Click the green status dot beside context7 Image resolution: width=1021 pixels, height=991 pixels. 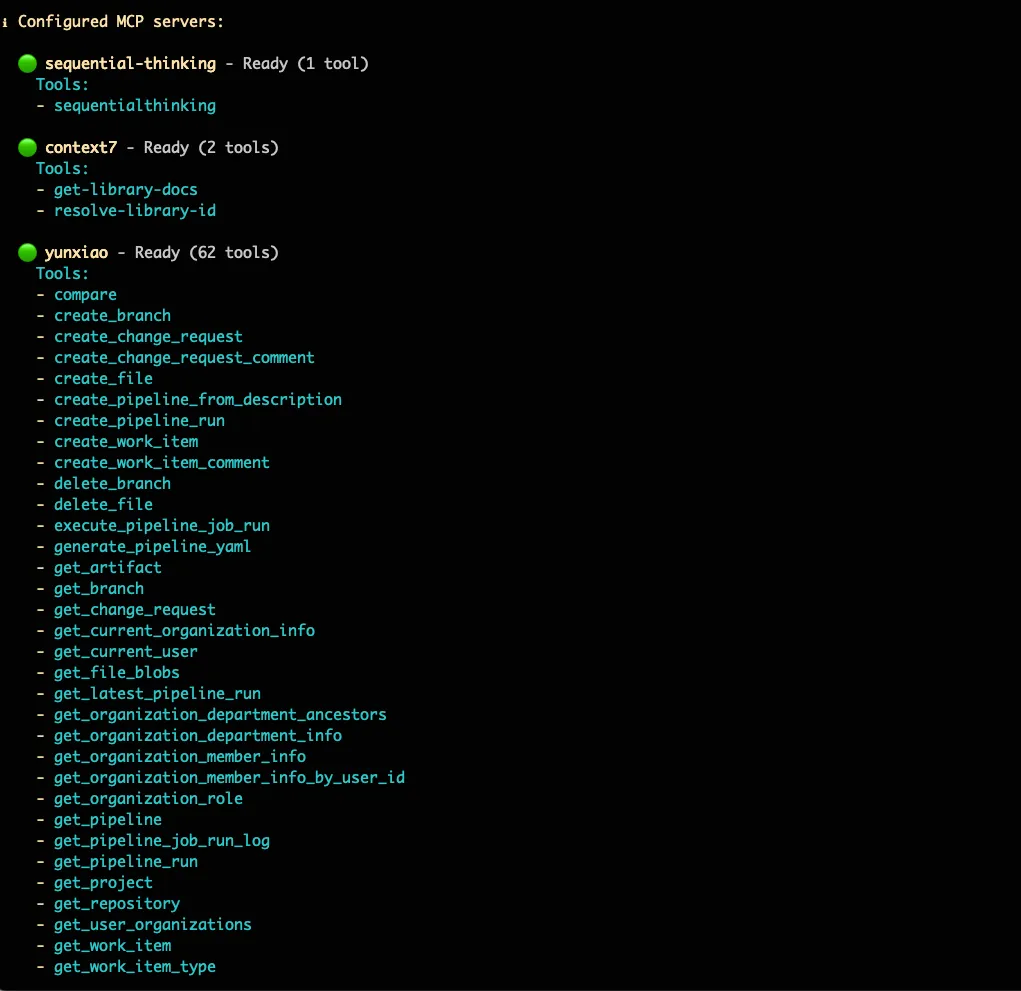tap(27, 147)
